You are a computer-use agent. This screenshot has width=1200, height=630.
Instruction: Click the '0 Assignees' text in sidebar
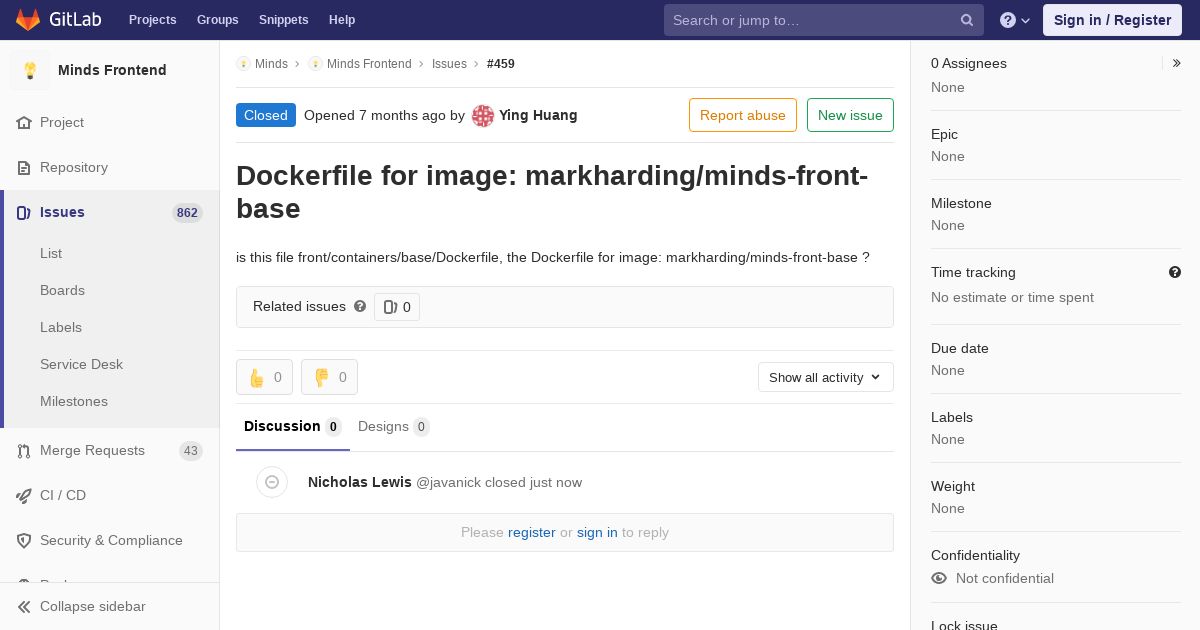969,63
